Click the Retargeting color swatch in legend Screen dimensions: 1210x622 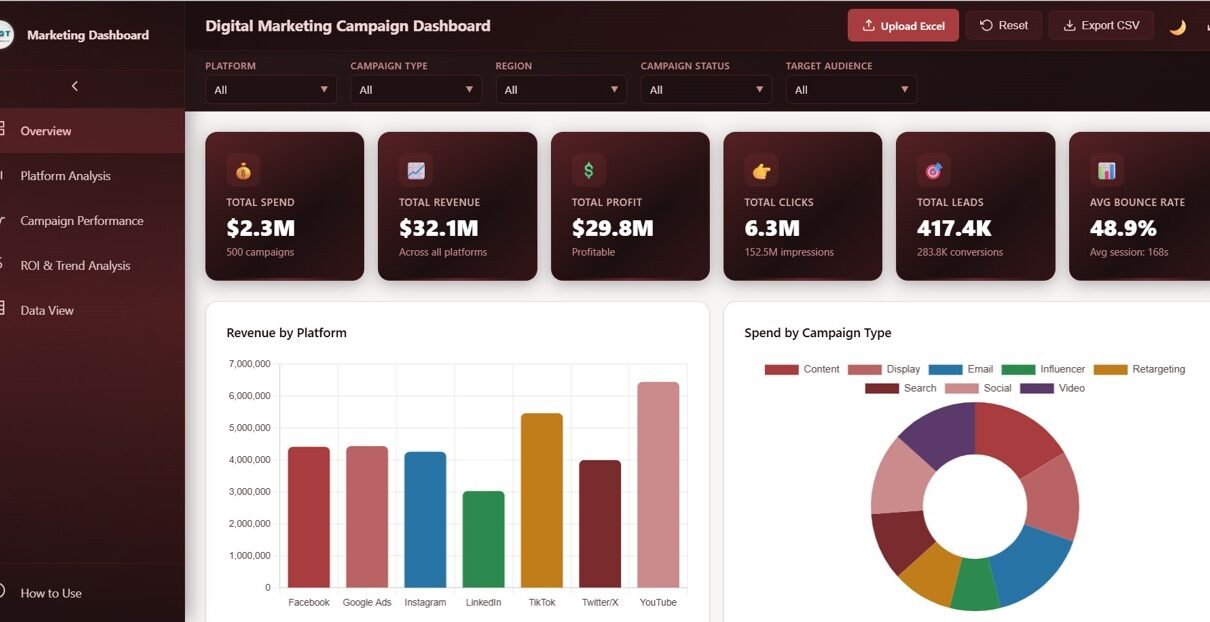pyautogui.click(x=1110, y=369)
